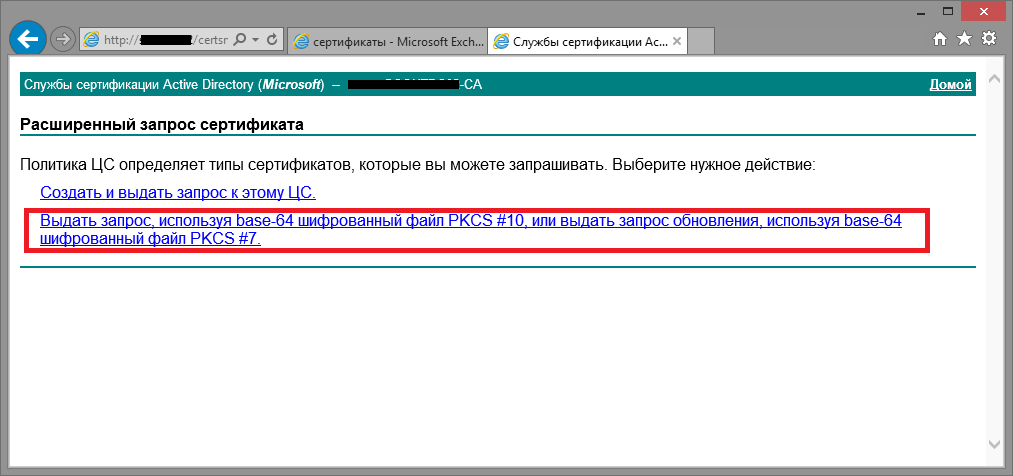The height and width of the screenshot is (476, 1013).
Task: Open the Tools gear menu
Action: pos(988,39)
